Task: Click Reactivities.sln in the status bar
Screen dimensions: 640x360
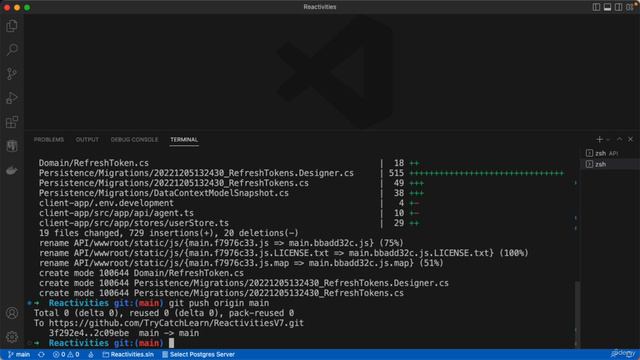Action: (x=128, y=354)
